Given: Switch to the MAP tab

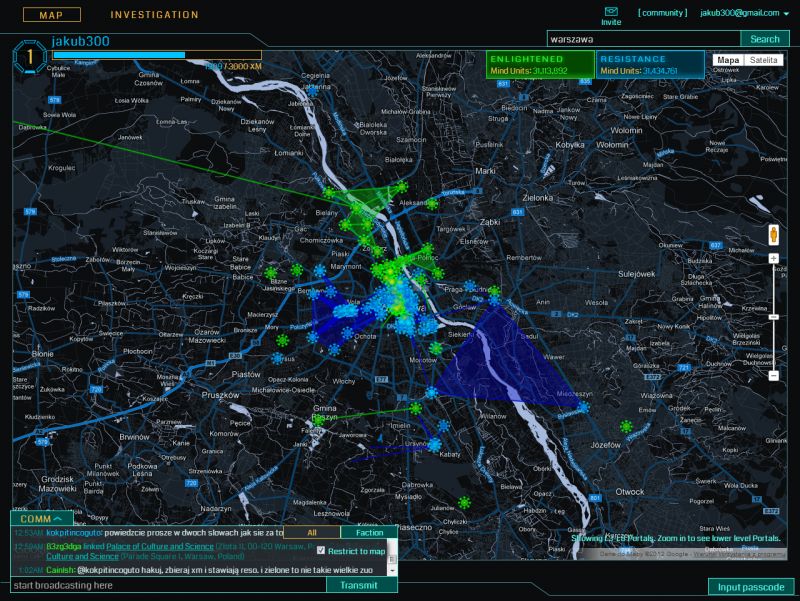Looking at the screenshot, I should point(52,15).
